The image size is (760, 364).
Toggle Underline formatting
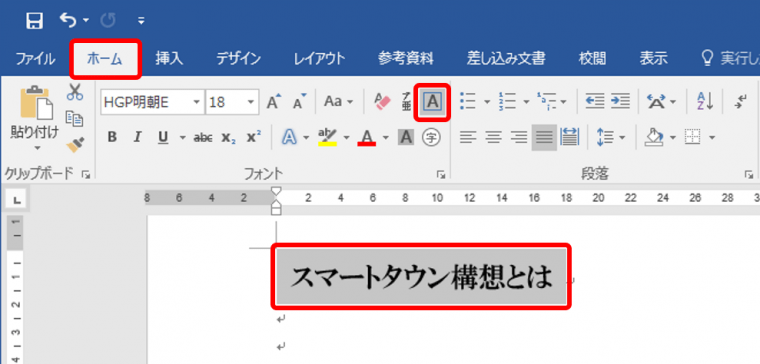coord(163,138)
